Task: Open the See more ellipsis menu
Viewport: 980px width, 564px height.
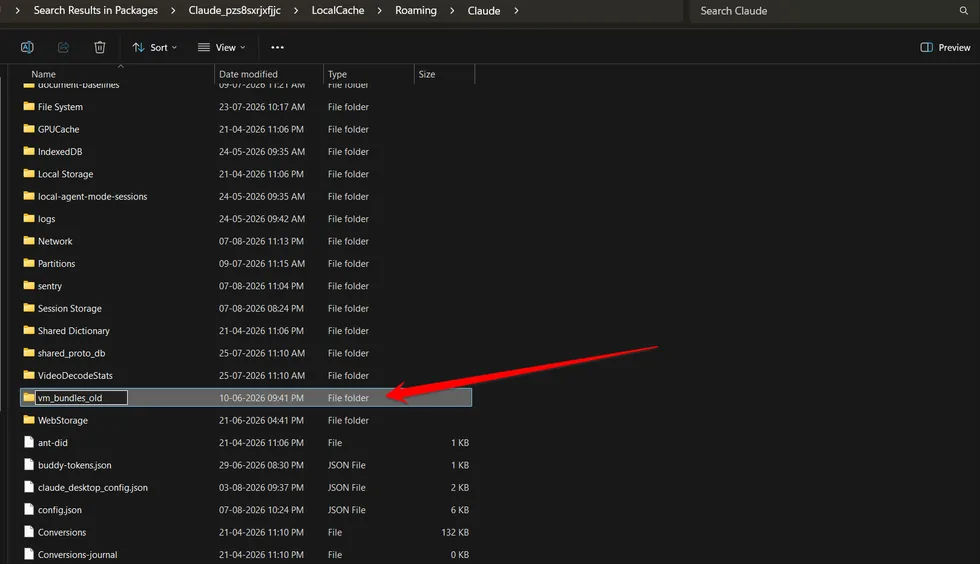Action: pos(278,48)
